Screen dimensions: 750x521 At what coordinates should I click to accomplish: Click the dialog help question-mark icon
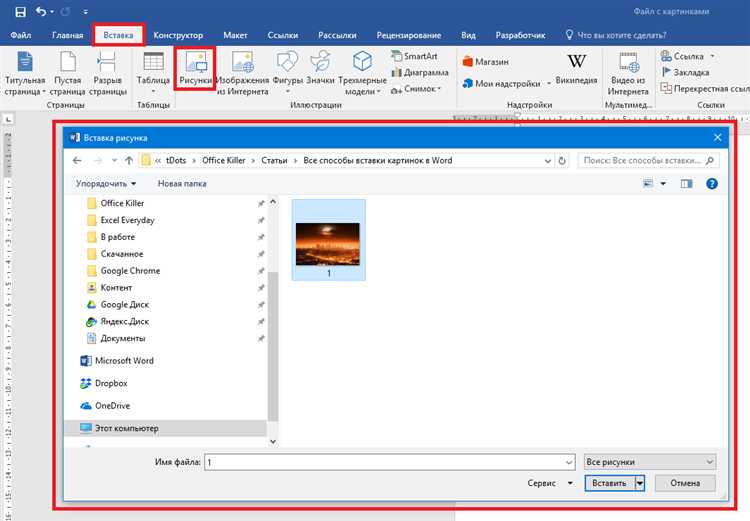(712, 184)
